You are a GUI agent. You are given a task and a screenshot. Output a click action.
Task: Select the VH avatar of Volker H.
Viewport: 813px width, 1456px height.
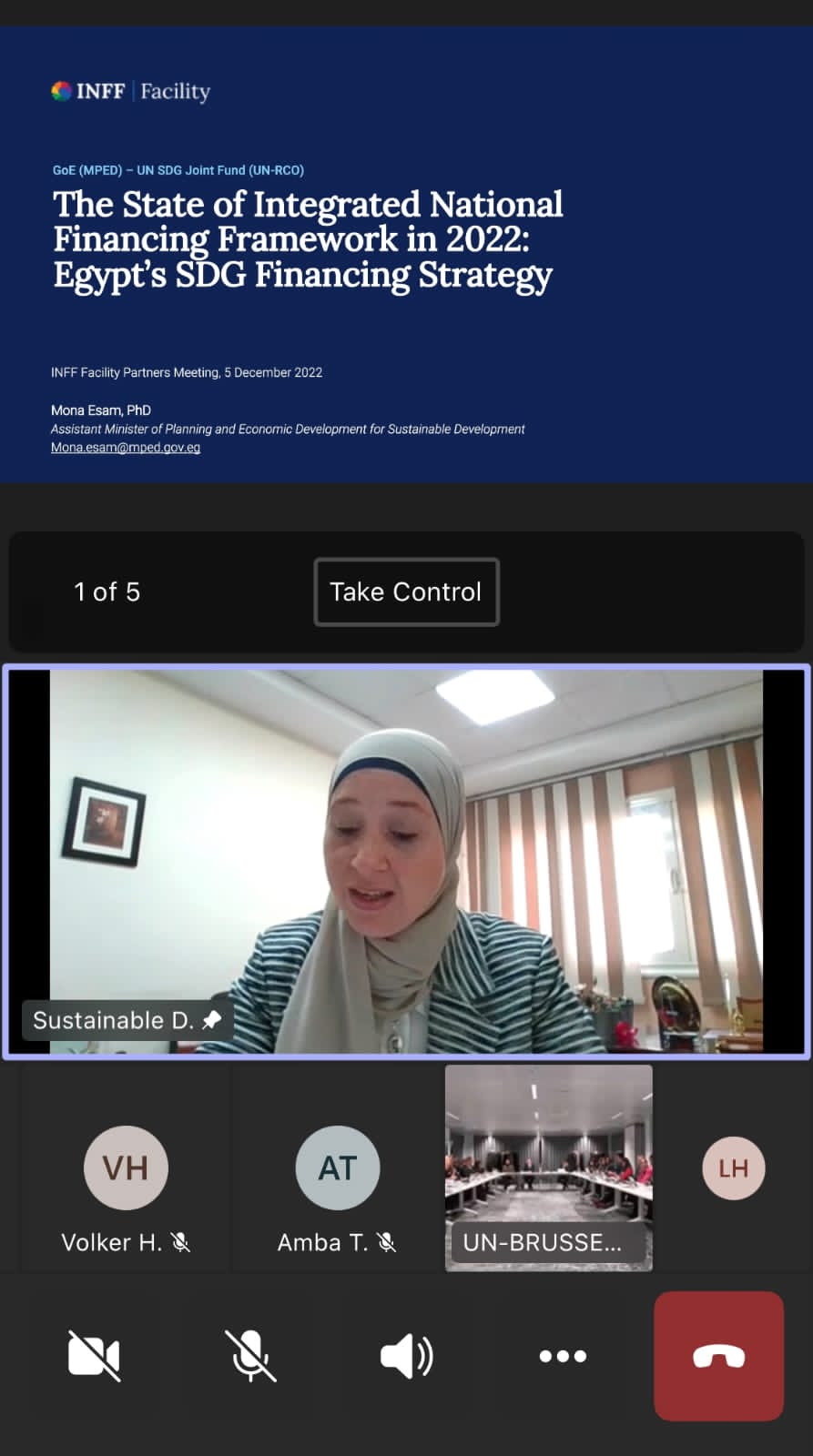(x=126, y=1168)
